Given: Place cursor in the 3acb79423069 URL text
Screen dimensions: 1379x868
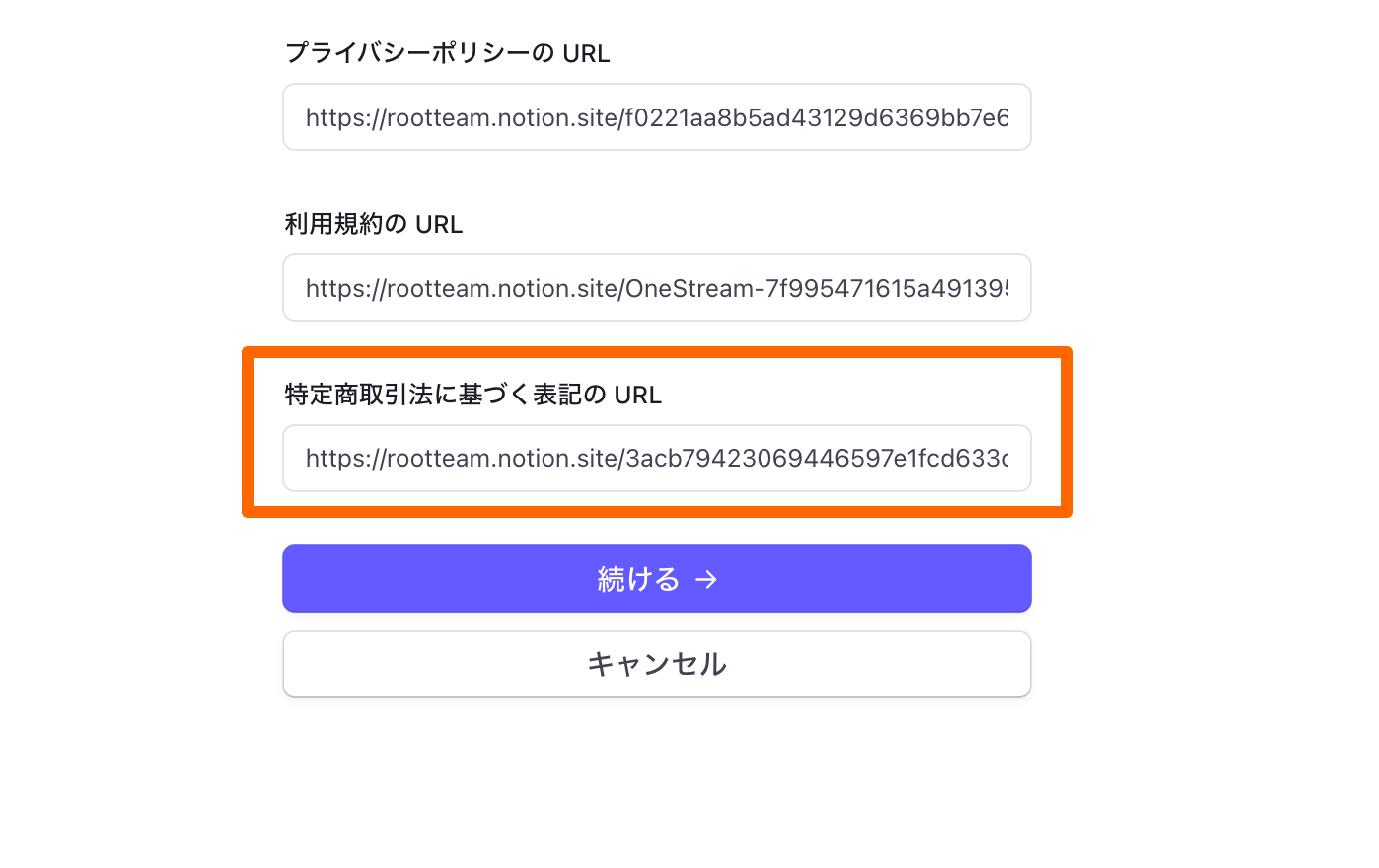Looking at the screenshot, I should pos(769,459).
